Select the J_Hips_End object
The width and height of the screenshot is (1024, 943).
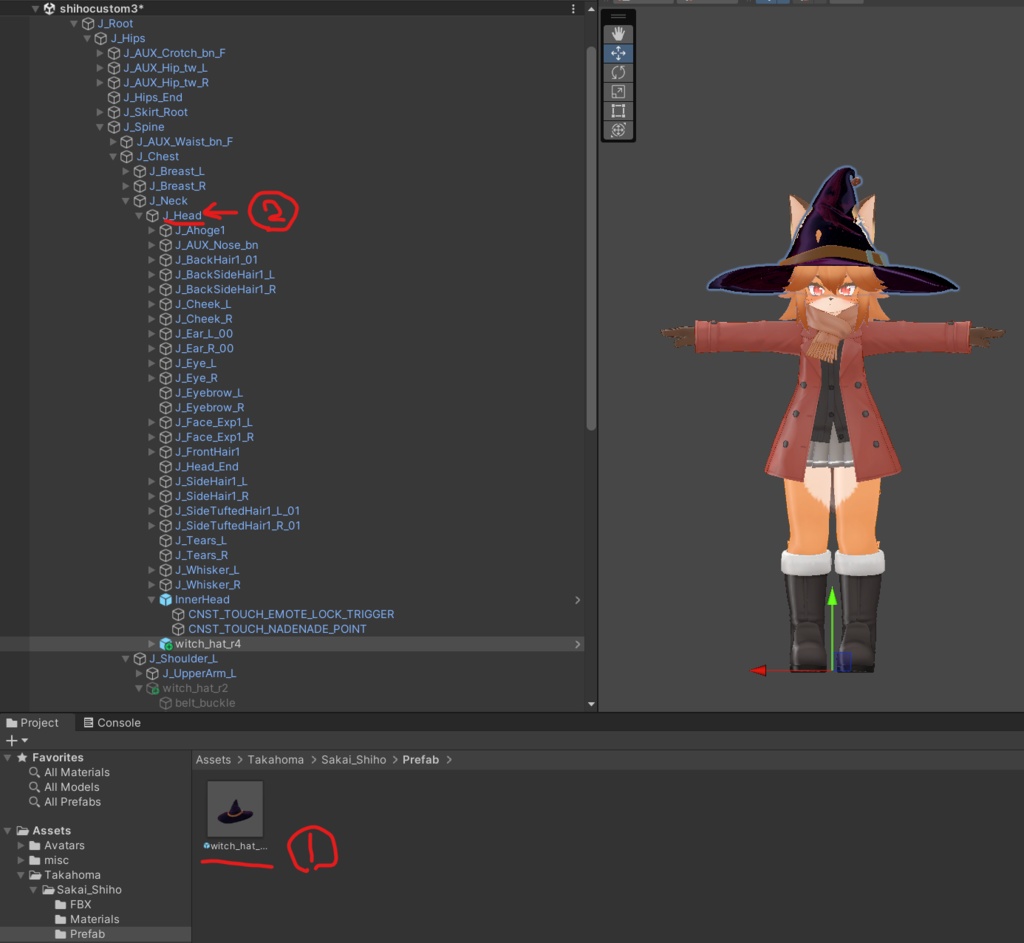152,97
